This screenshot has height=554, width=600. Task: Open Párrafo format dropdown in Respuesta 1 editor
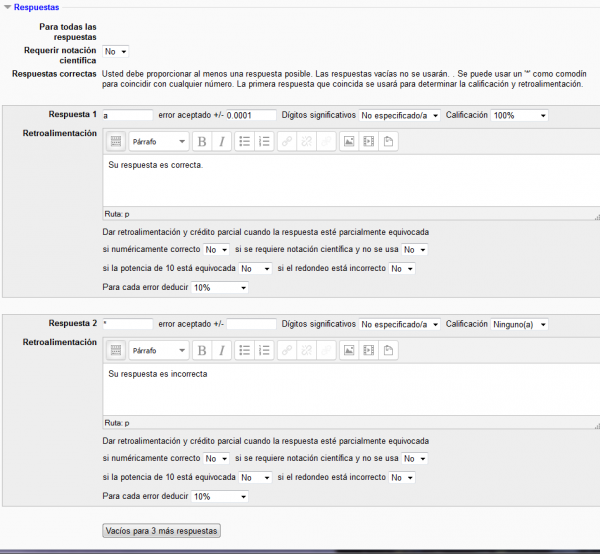coord(159,141)
